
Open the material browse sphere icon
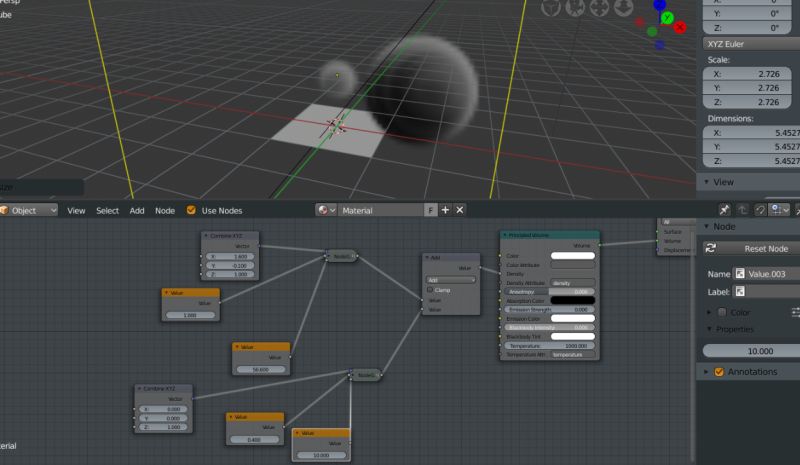pos(326,210)
